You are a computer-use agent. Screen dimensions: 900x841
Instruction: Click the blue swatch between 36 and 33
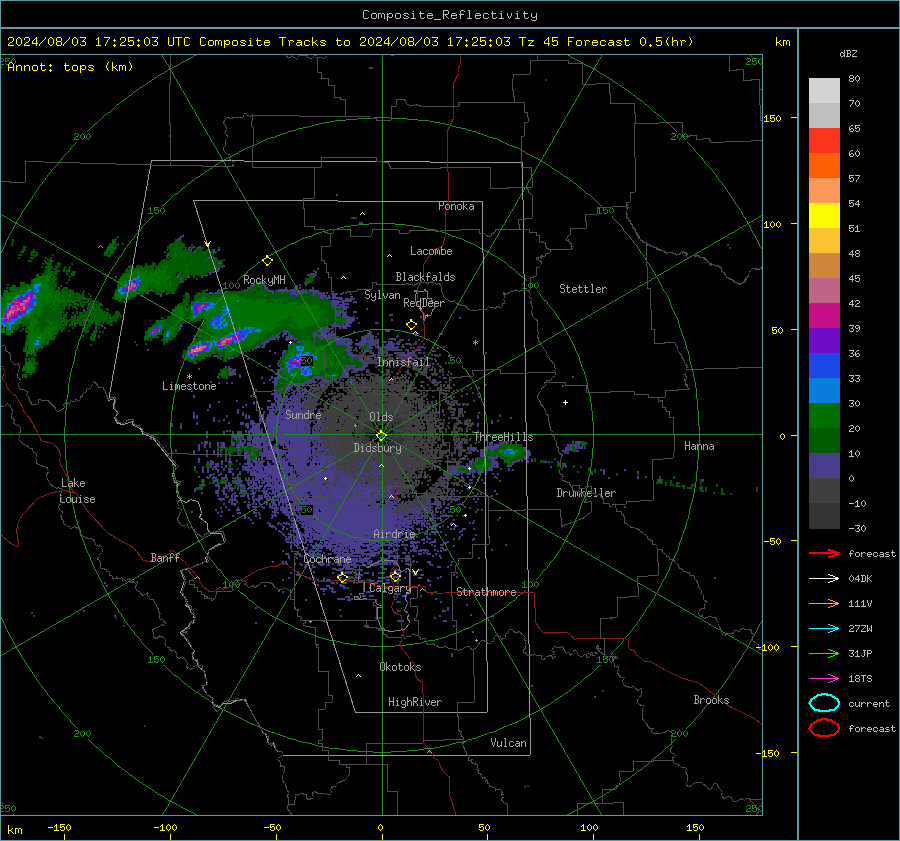click(824, 365)
